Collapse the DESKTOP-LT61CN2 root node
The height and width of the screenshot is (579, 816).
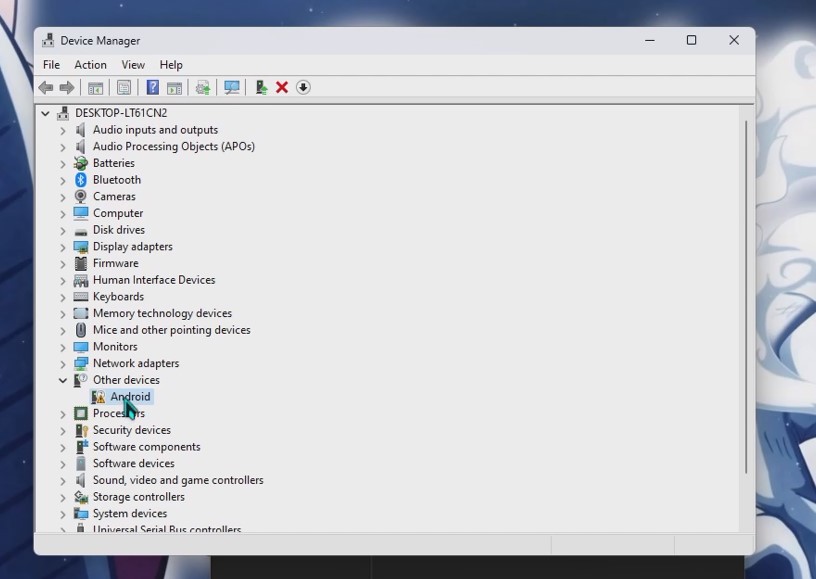[45, 113]
